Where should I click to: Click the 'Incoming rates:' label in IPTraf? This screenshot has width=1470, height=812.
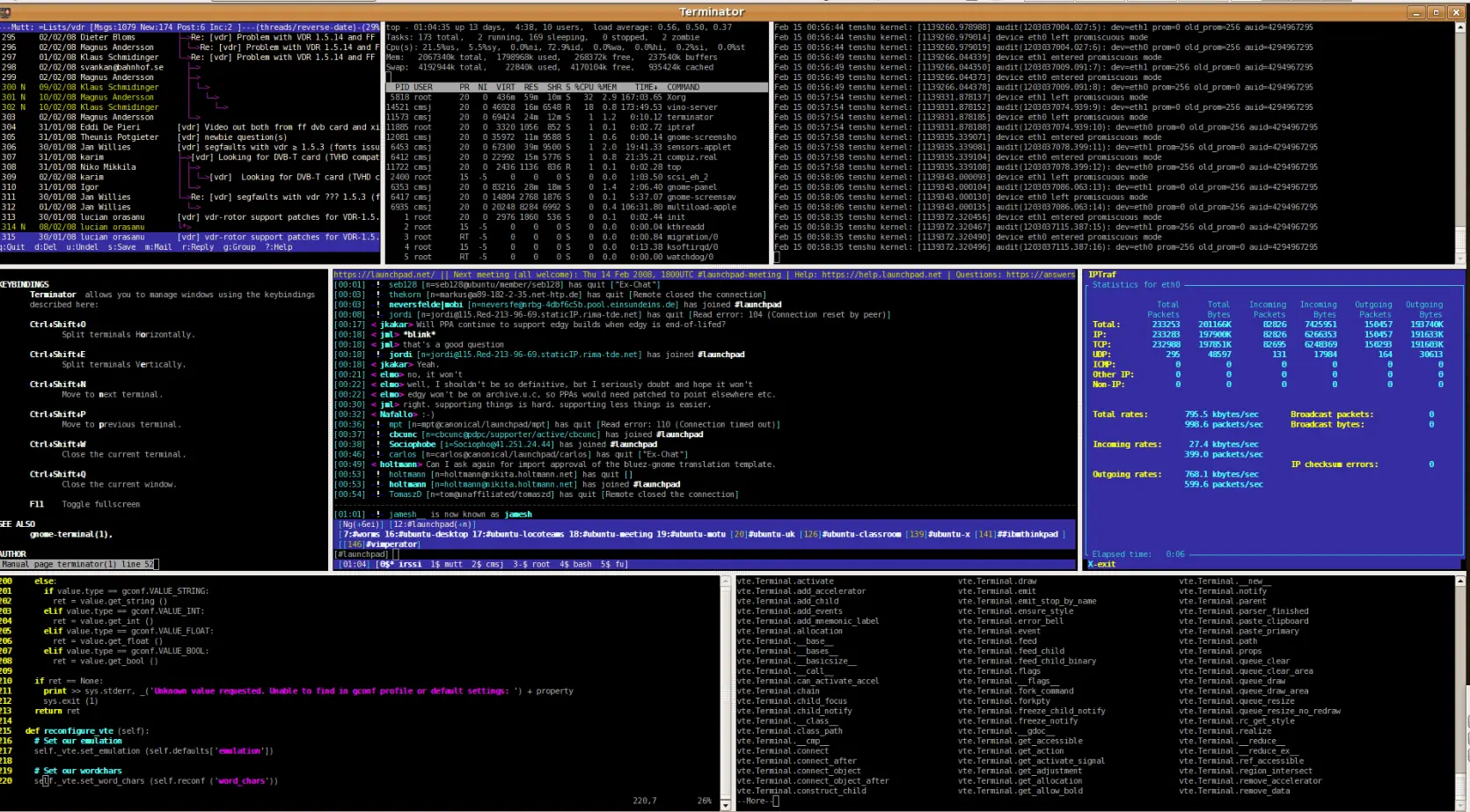(x=1126, y=444)
